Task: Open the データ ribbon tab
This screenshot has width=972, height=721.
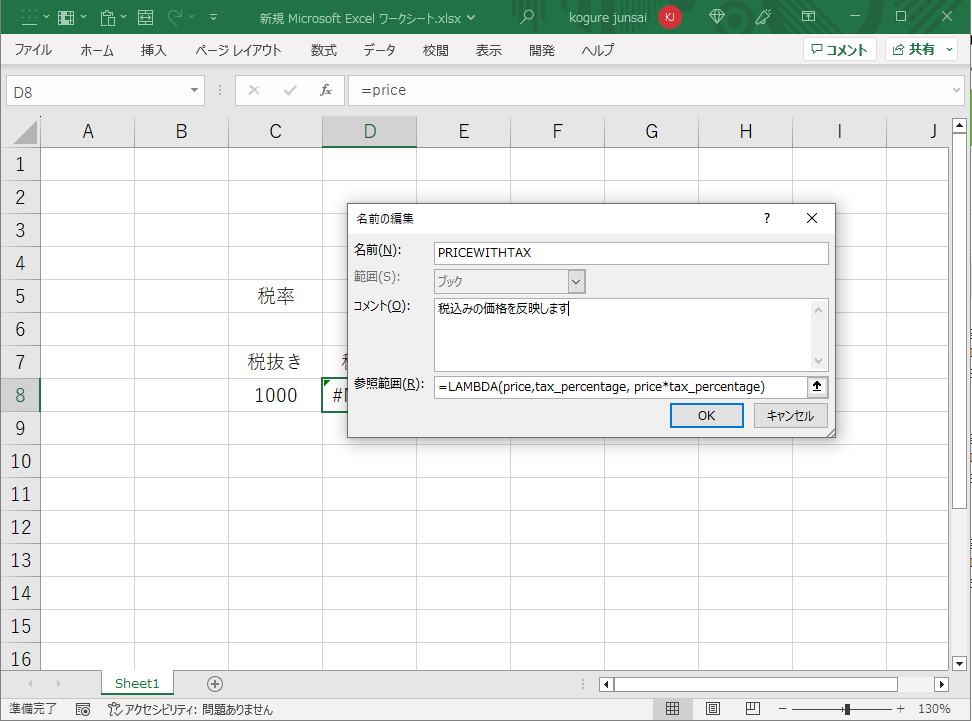Action: coord(379,50)
